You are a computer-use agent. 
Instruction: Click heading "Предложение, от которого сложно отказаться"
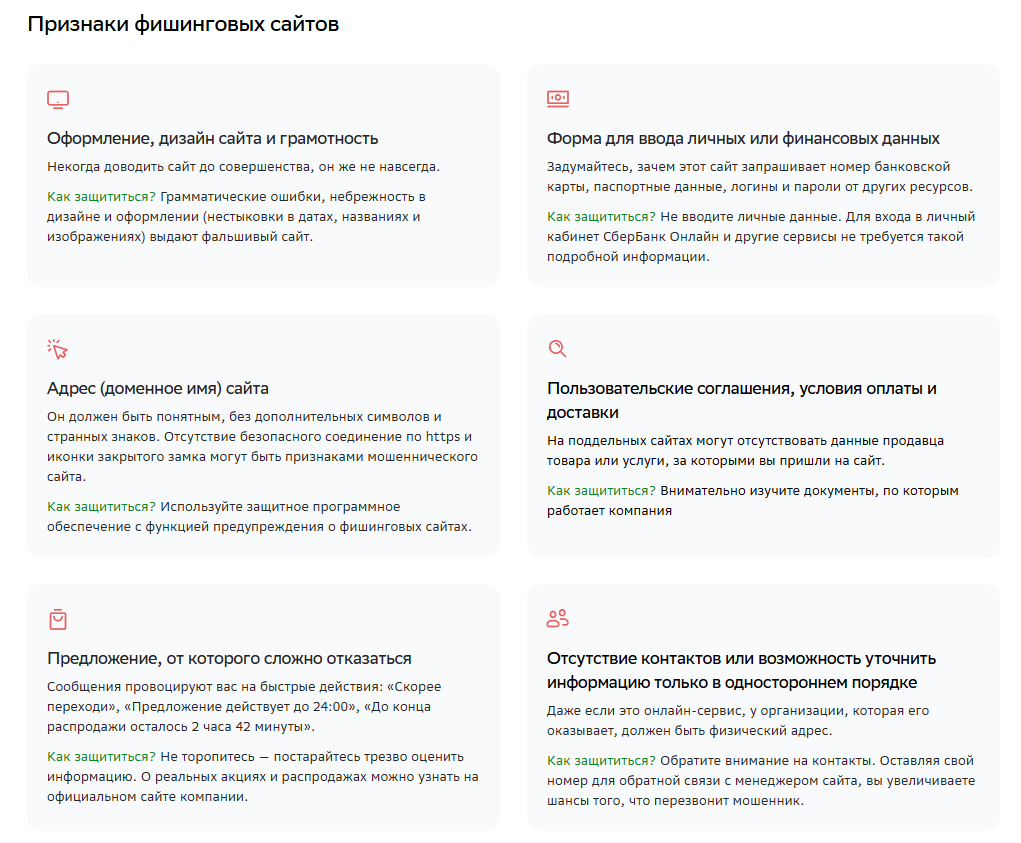pos(229,658)
